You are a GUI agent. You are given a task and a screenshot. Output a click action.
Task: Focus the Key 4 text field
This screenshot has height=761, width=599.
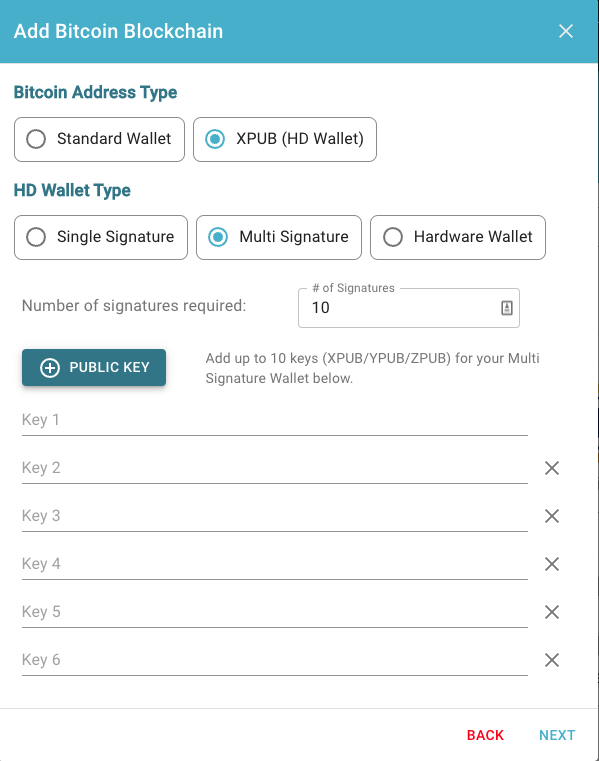click(x=275, y=564)
